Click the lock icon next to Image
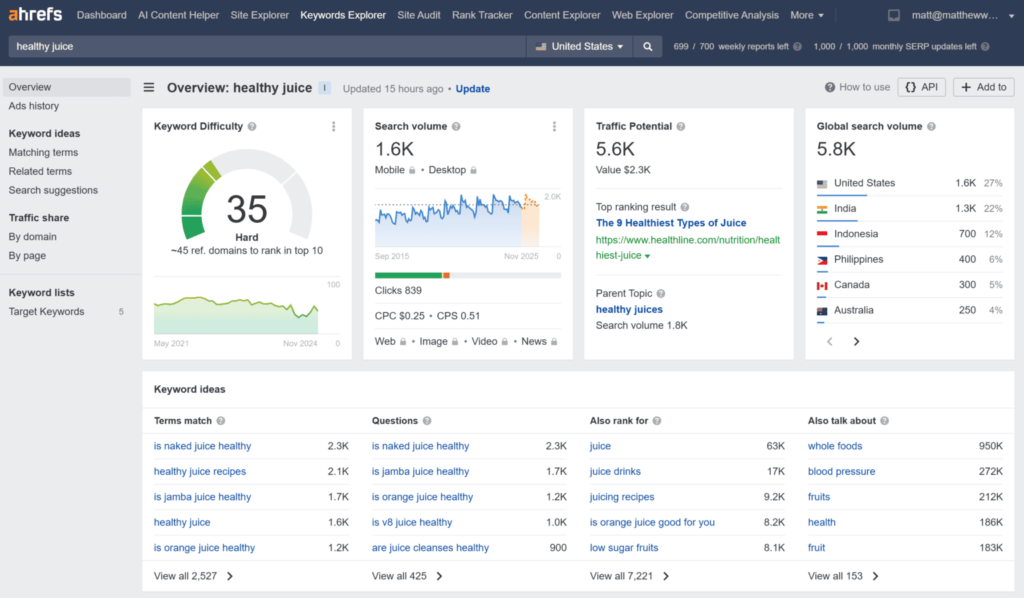 (455, 342)
